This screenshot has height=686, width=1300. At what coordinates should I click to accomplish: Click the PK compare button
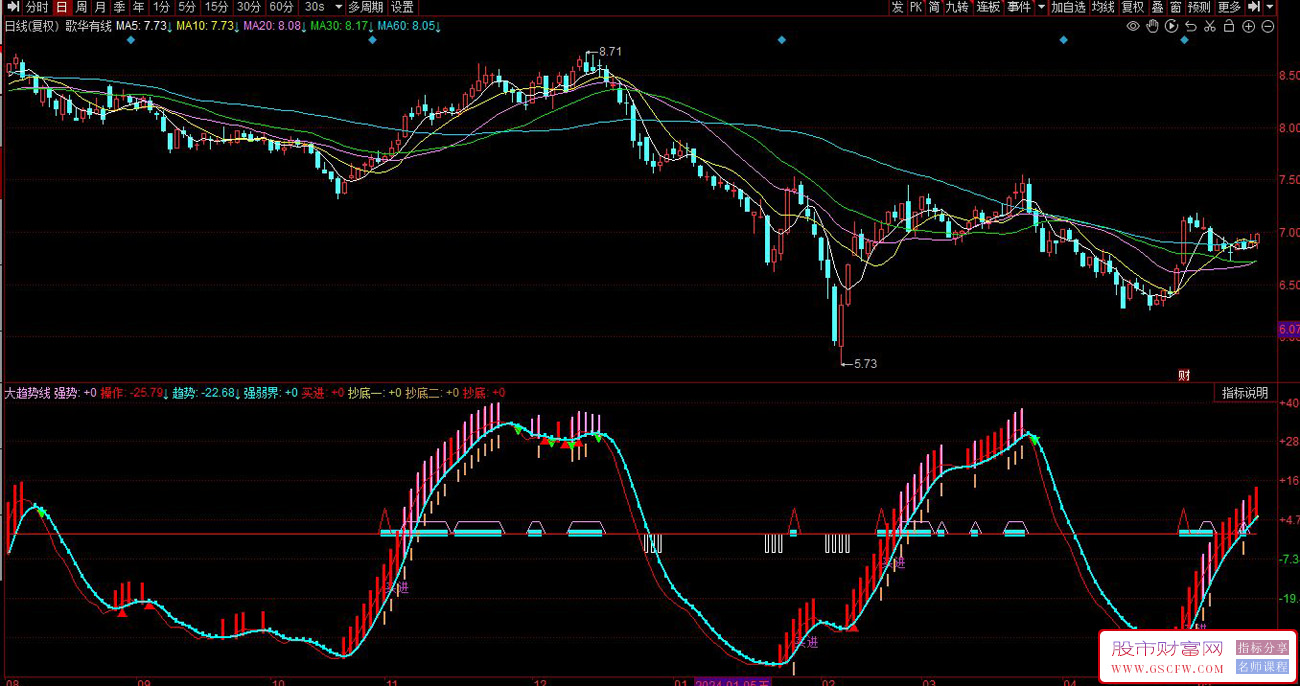(915, 7)
